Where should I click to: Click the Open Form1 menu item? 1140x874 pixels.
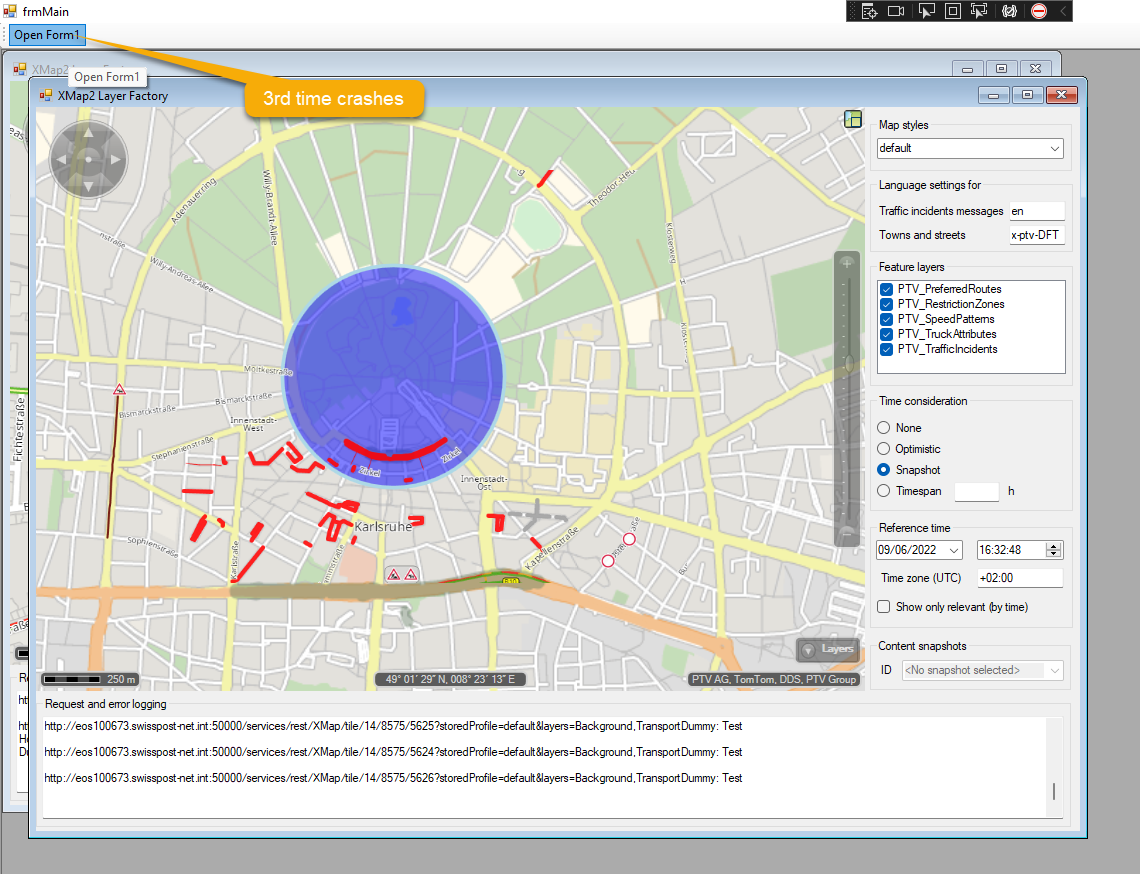(x=47, y=35)
